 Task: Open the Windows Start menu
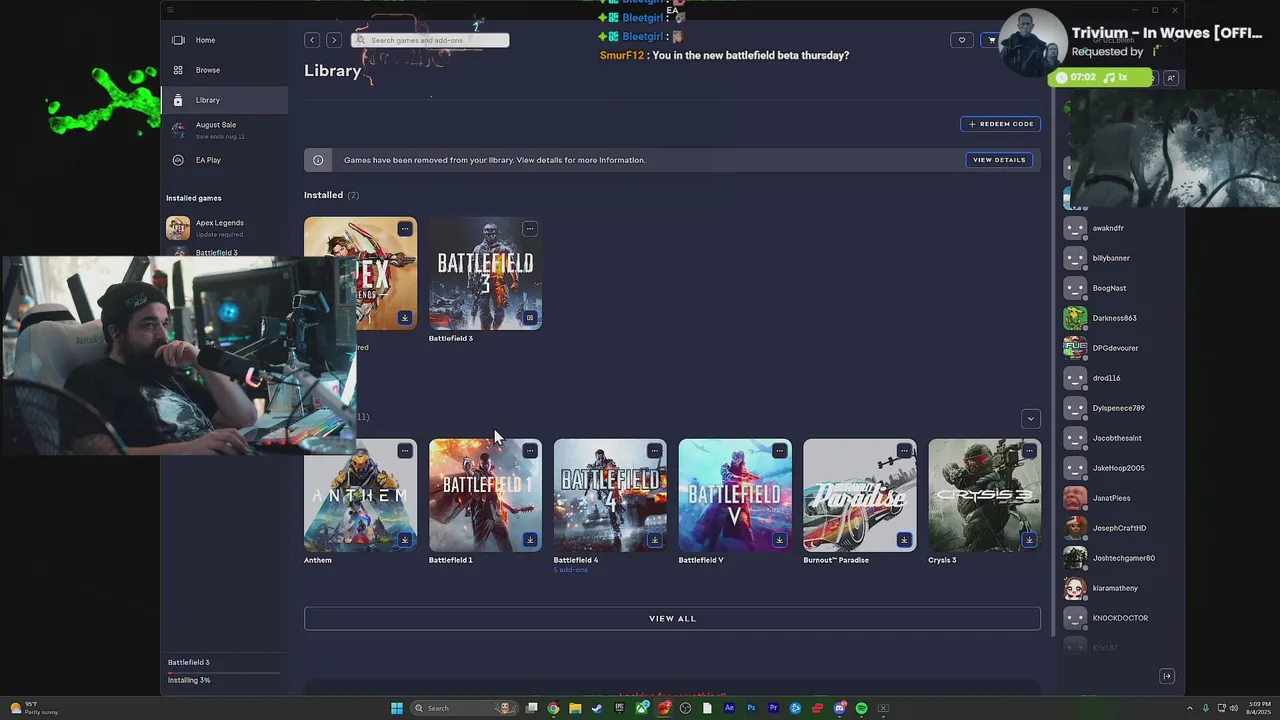[397, 708]
